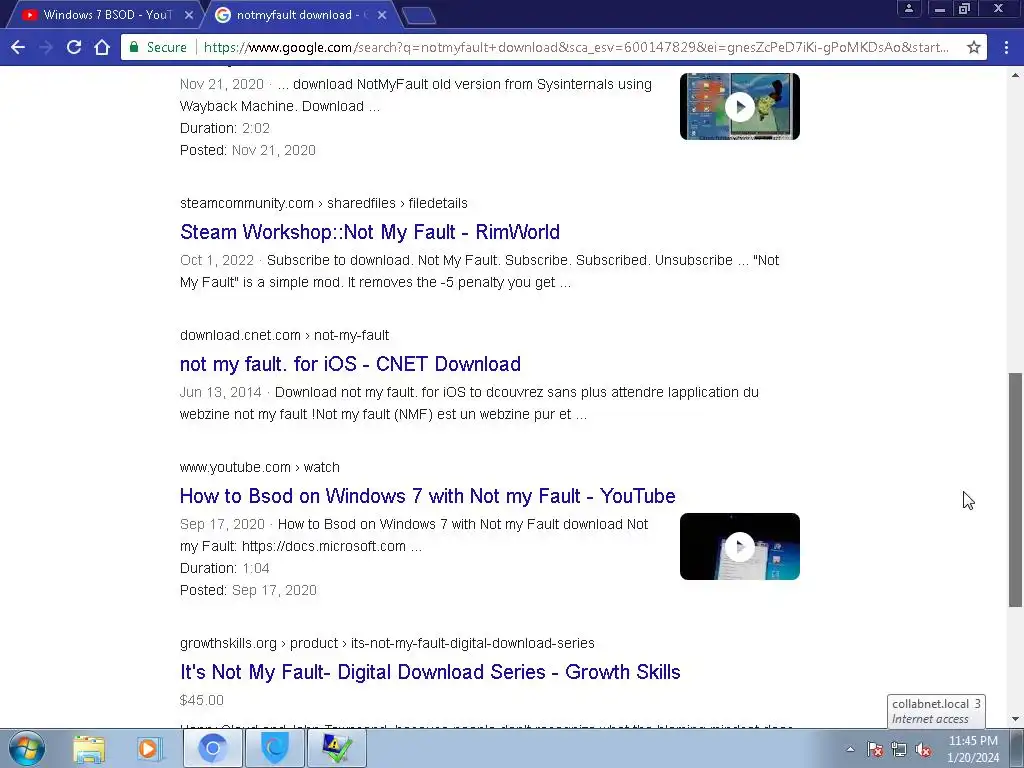Open the clock showing 11:45 PM
This screenshot has width=1024, height=768.
pos(973,749)
